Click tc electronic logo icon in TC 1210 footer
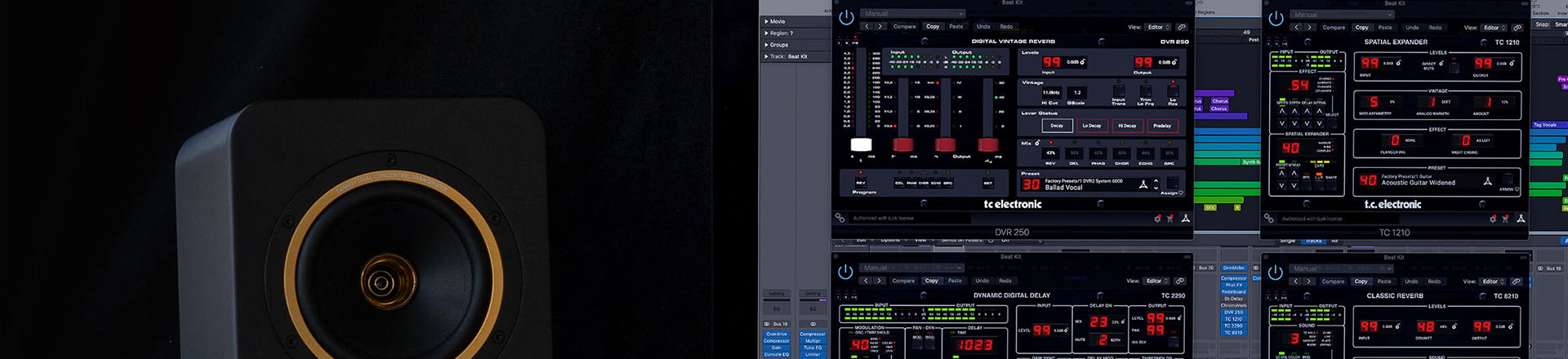 (1521, 219)
